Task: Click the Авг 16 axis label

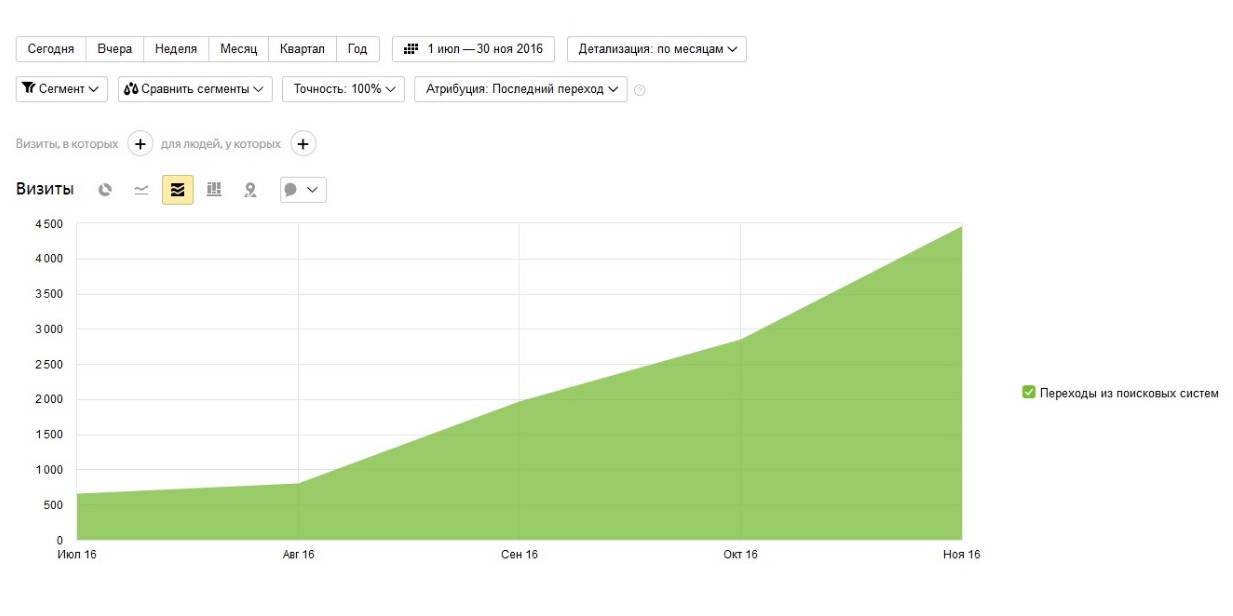Action: (x=298, y=555)
